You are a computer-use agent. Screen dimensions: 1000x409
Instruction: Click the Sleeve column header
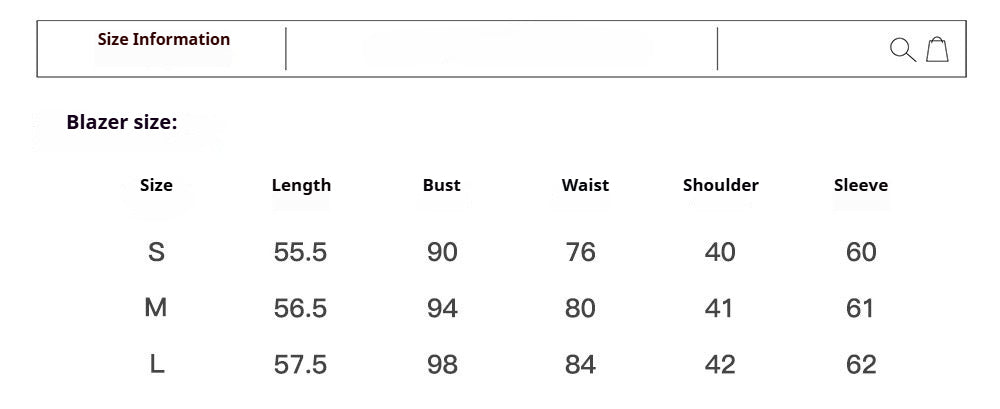coord(861,185)
